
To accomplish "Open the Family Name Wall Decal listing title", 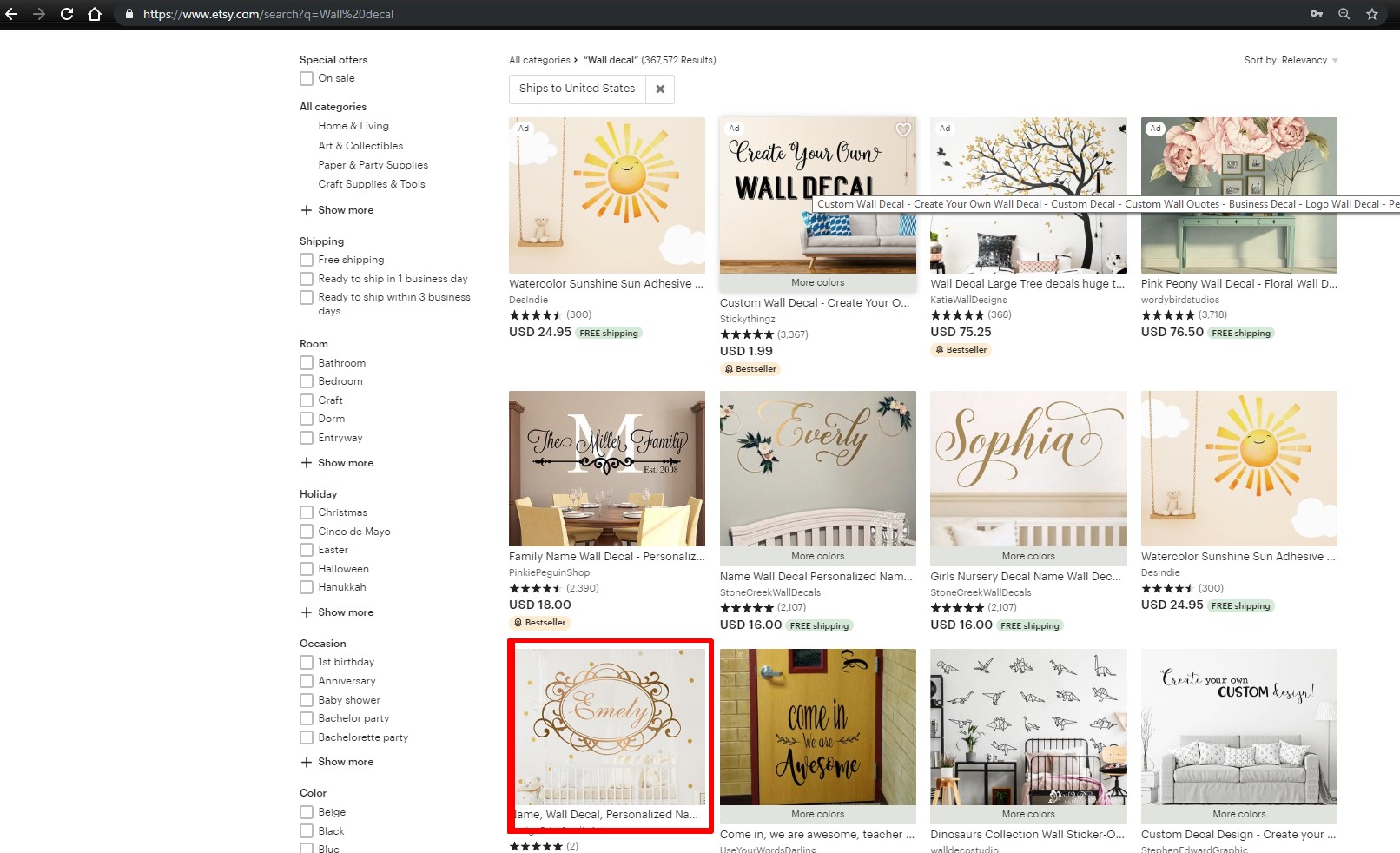I will [x=607, y=557].
